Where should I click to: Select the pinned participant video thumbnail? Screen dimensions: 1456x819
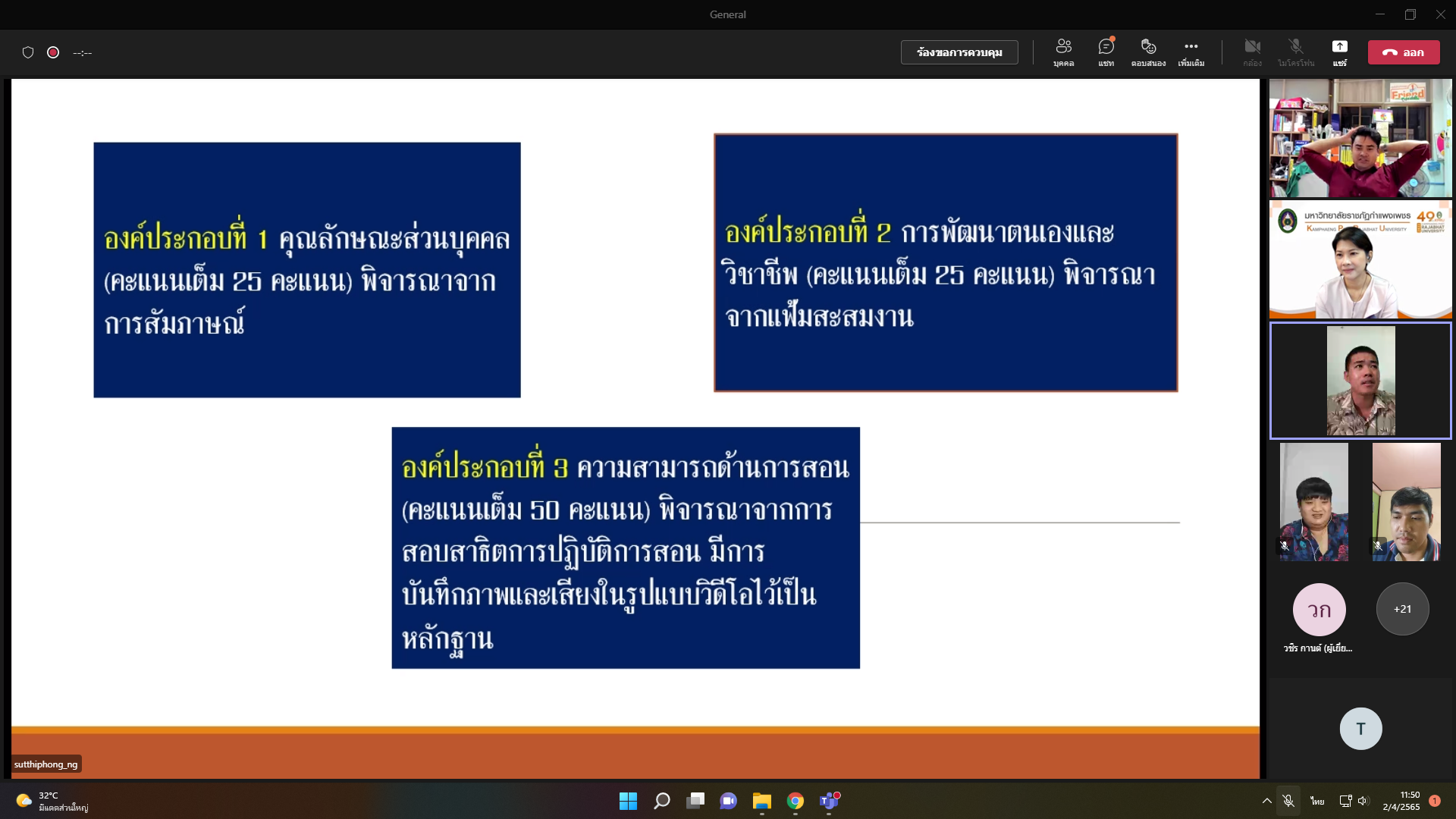pos(1360,381)
